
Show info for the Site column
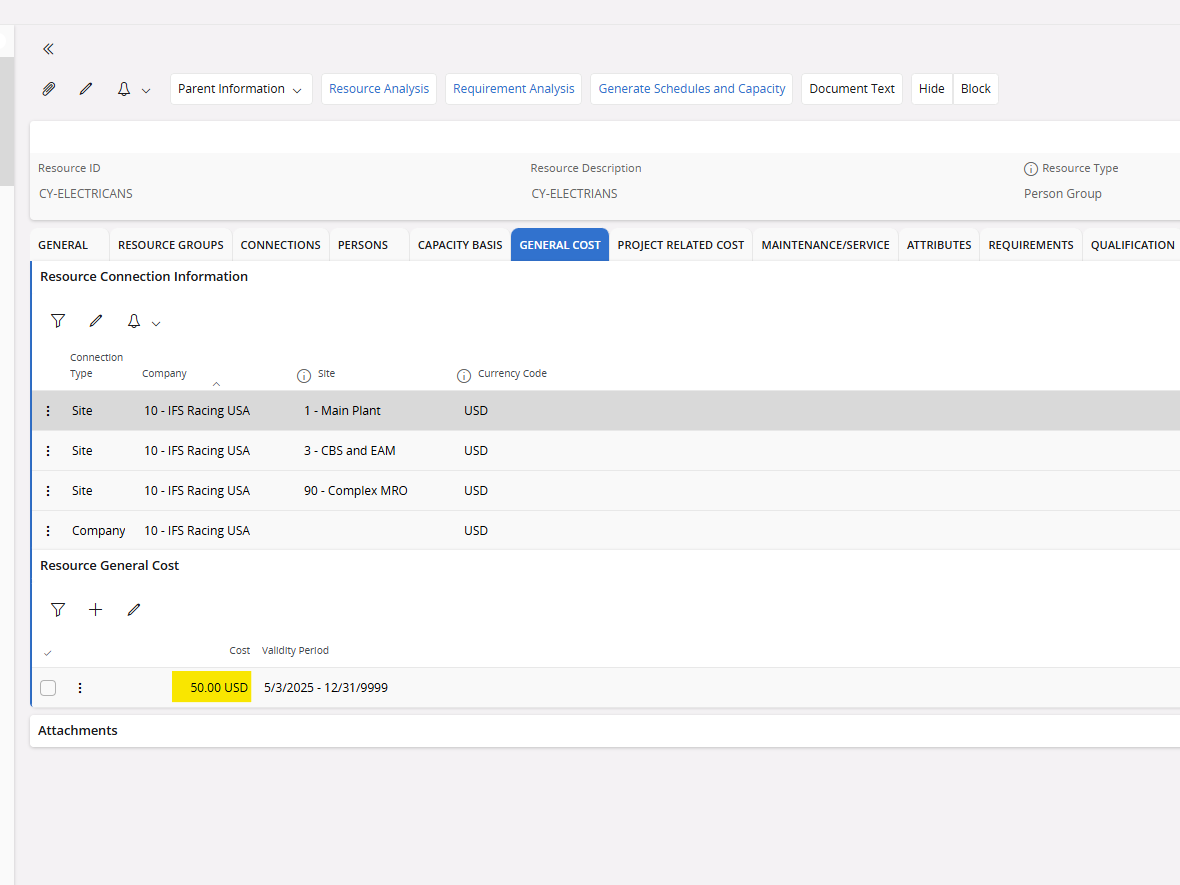pos(304,376)
